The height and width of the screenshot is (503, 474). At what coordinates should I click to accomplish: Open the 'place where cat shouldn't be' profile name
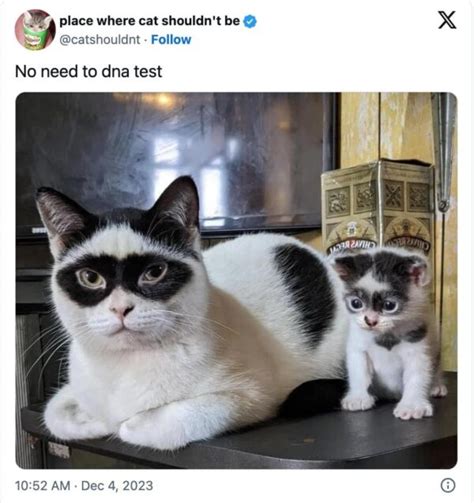pos(149,21)
